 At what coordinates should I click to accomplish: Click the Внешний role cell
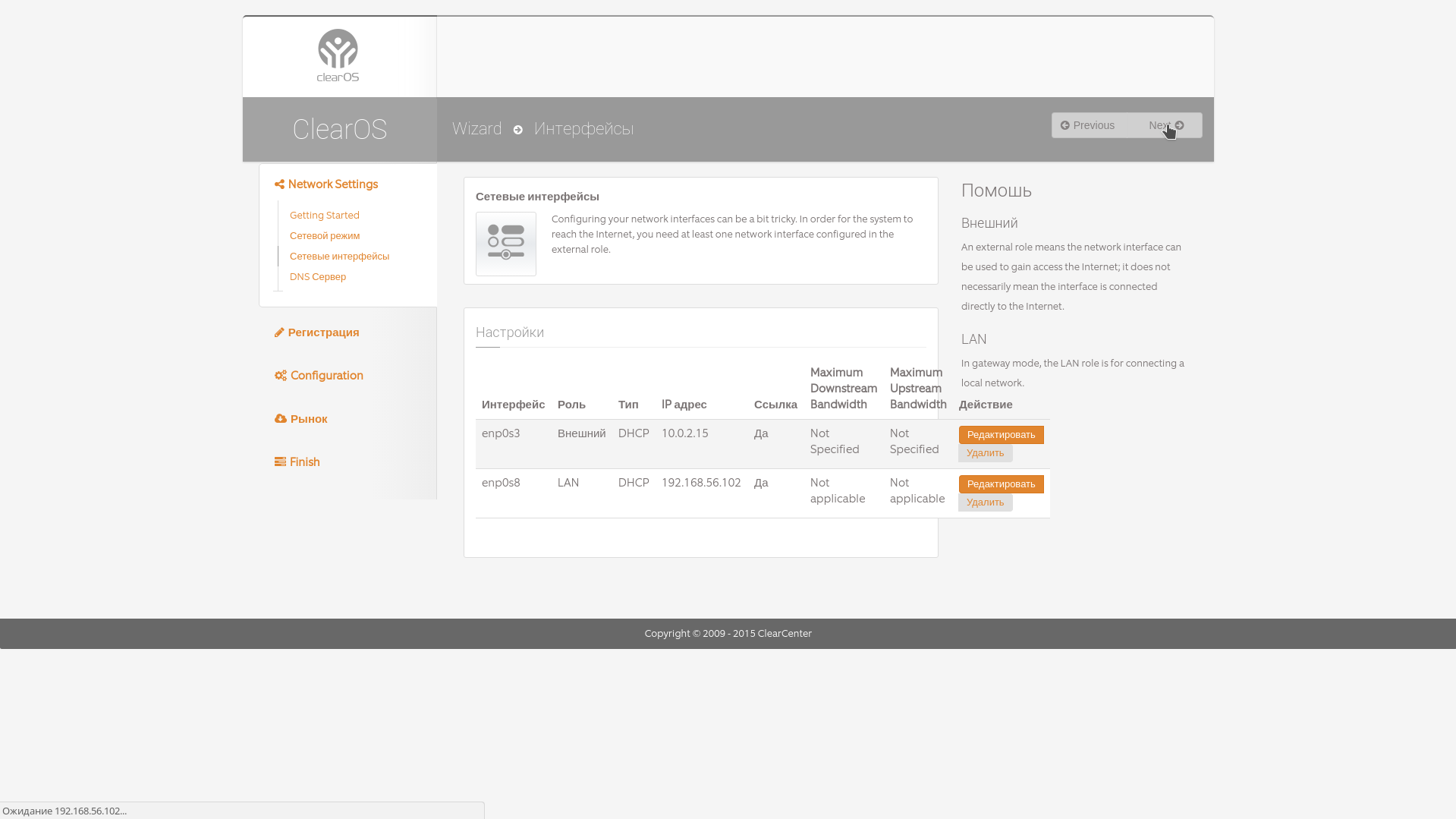coord(582,433)
